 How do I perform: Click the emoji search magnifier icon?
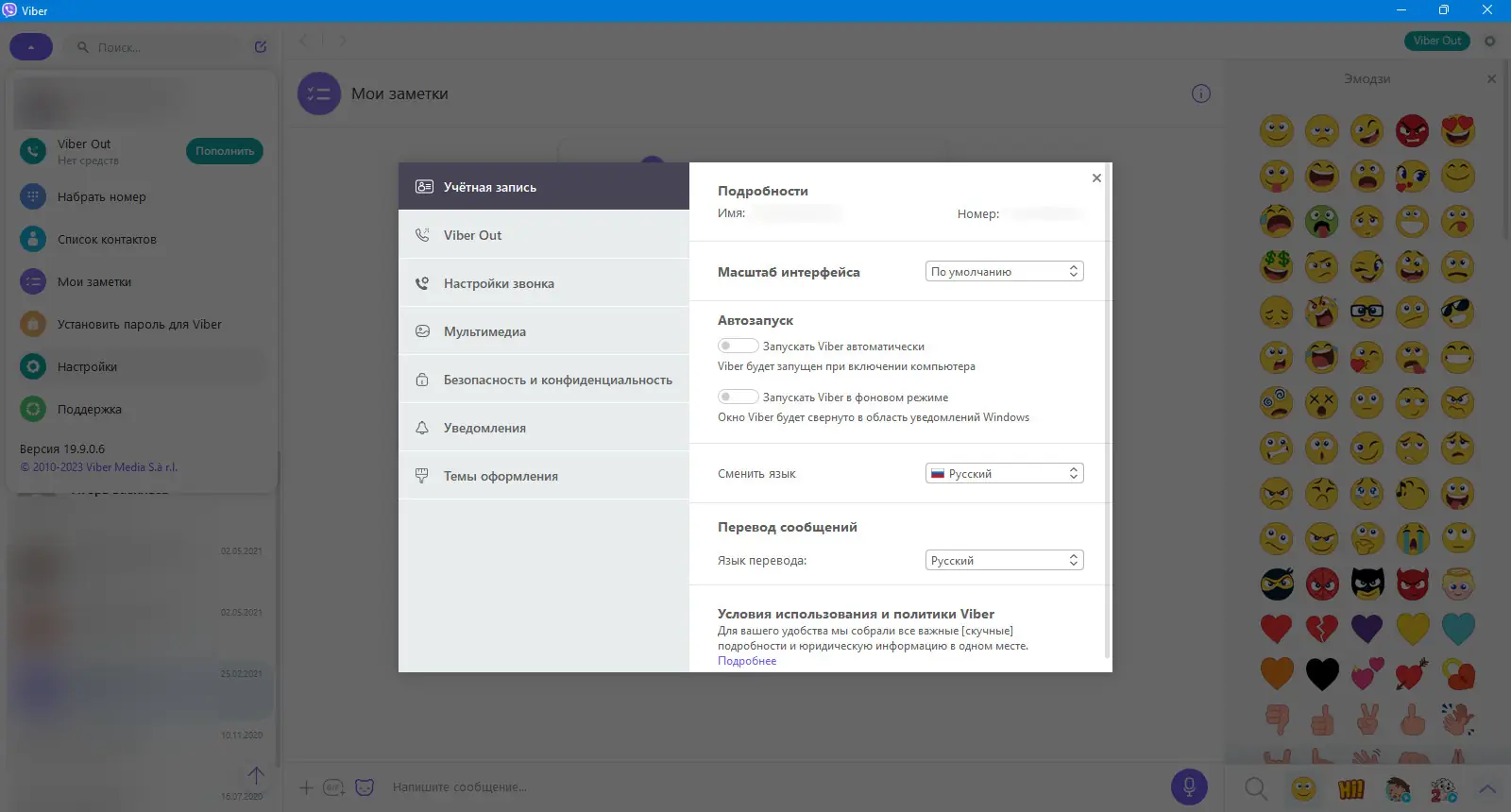click(1256, 788)
